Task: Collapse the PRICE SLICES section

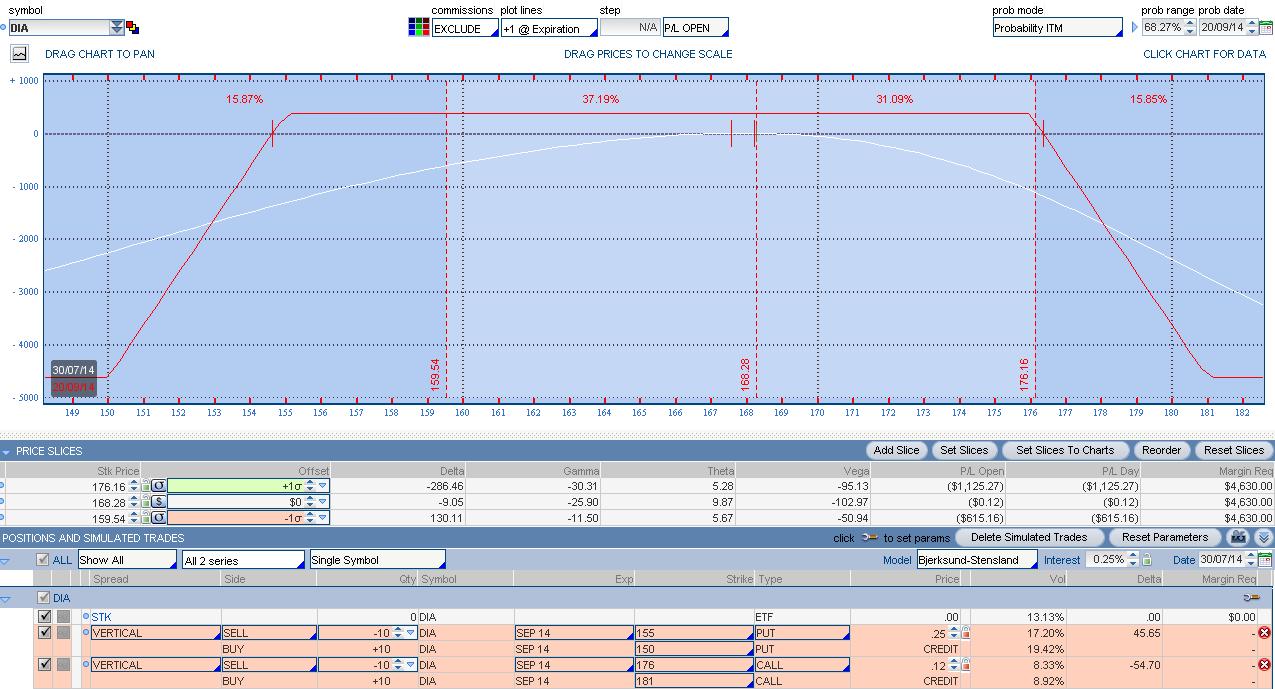Action: pyautogui.click(x=6, y=451)
